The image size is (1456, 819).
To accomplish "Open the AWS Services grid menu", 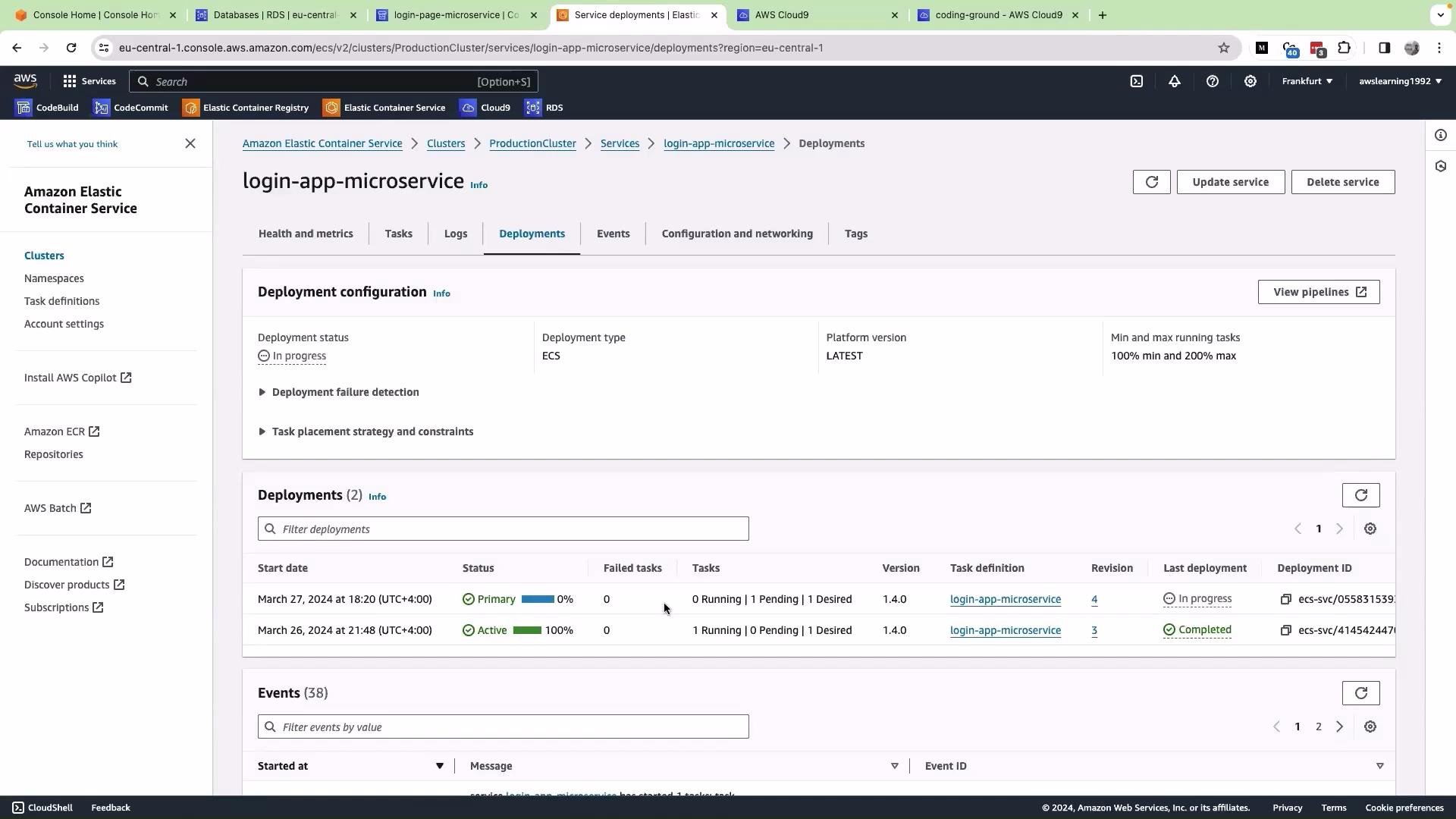I will coord(89,81).
